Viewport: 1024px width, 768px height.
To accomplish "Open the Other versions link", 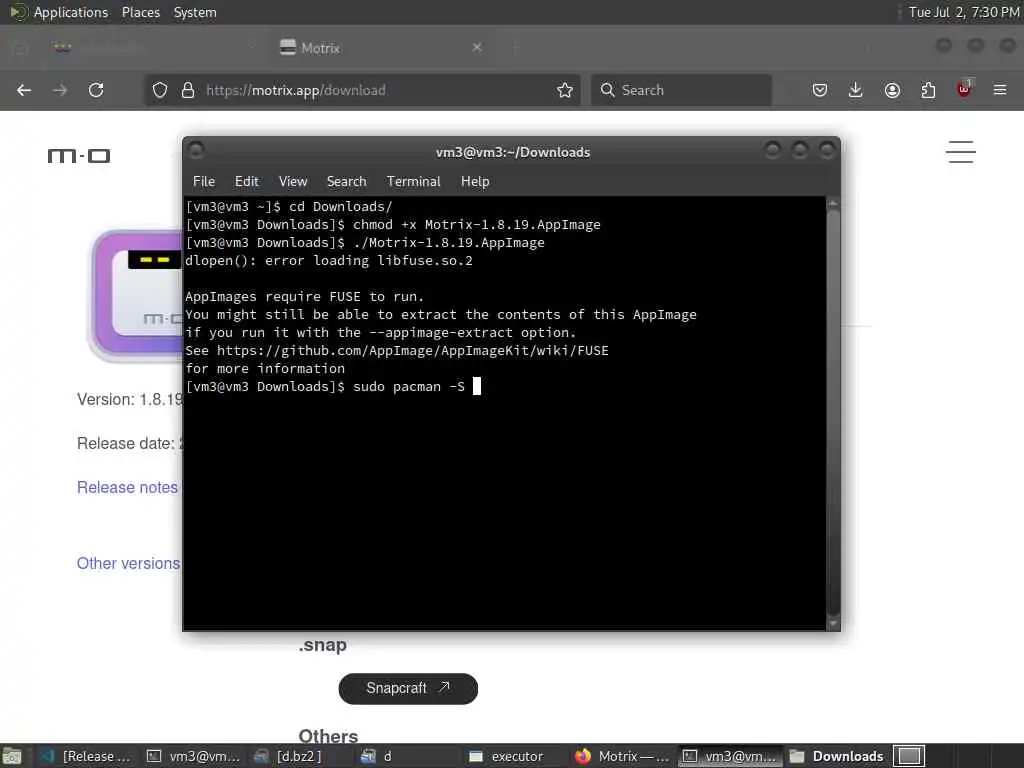I will coord(129,563).
